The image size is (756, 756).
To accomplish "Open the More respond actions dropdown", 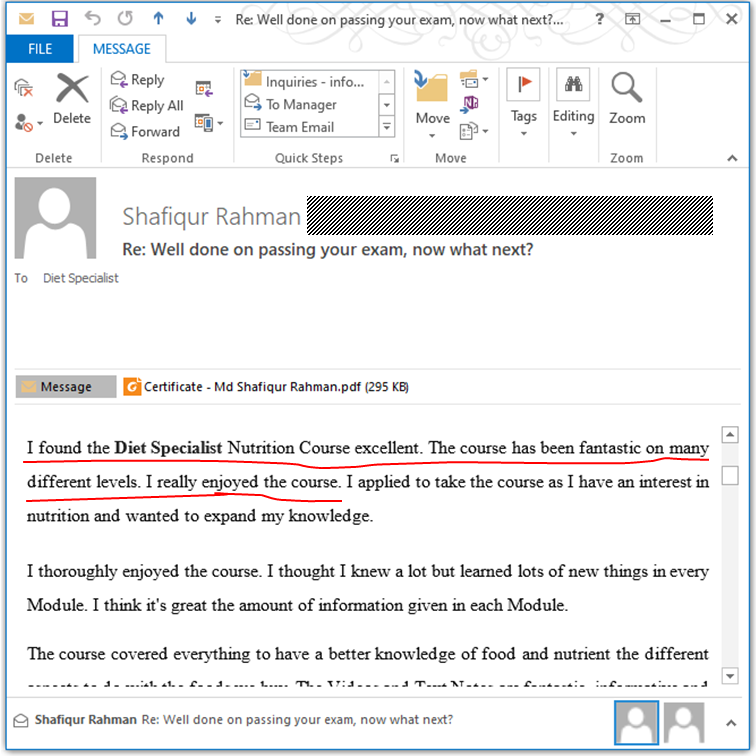I will [x=209, y=123].
